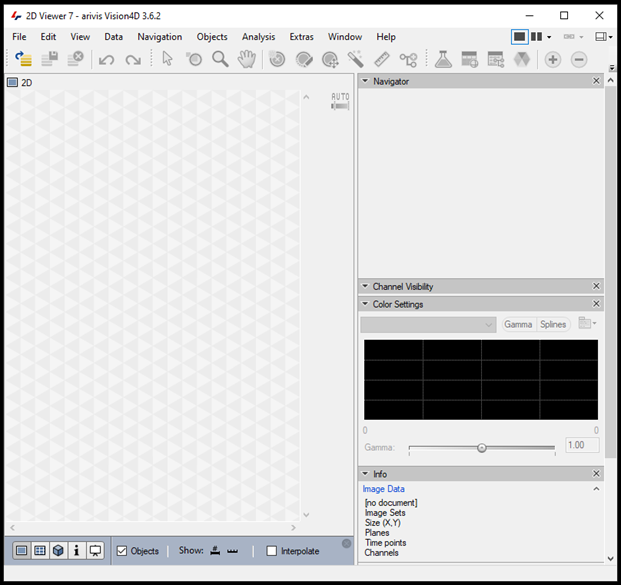Activate the magnifier zoom tool
This screenshot has width=621, height=585.
point(220,60)
